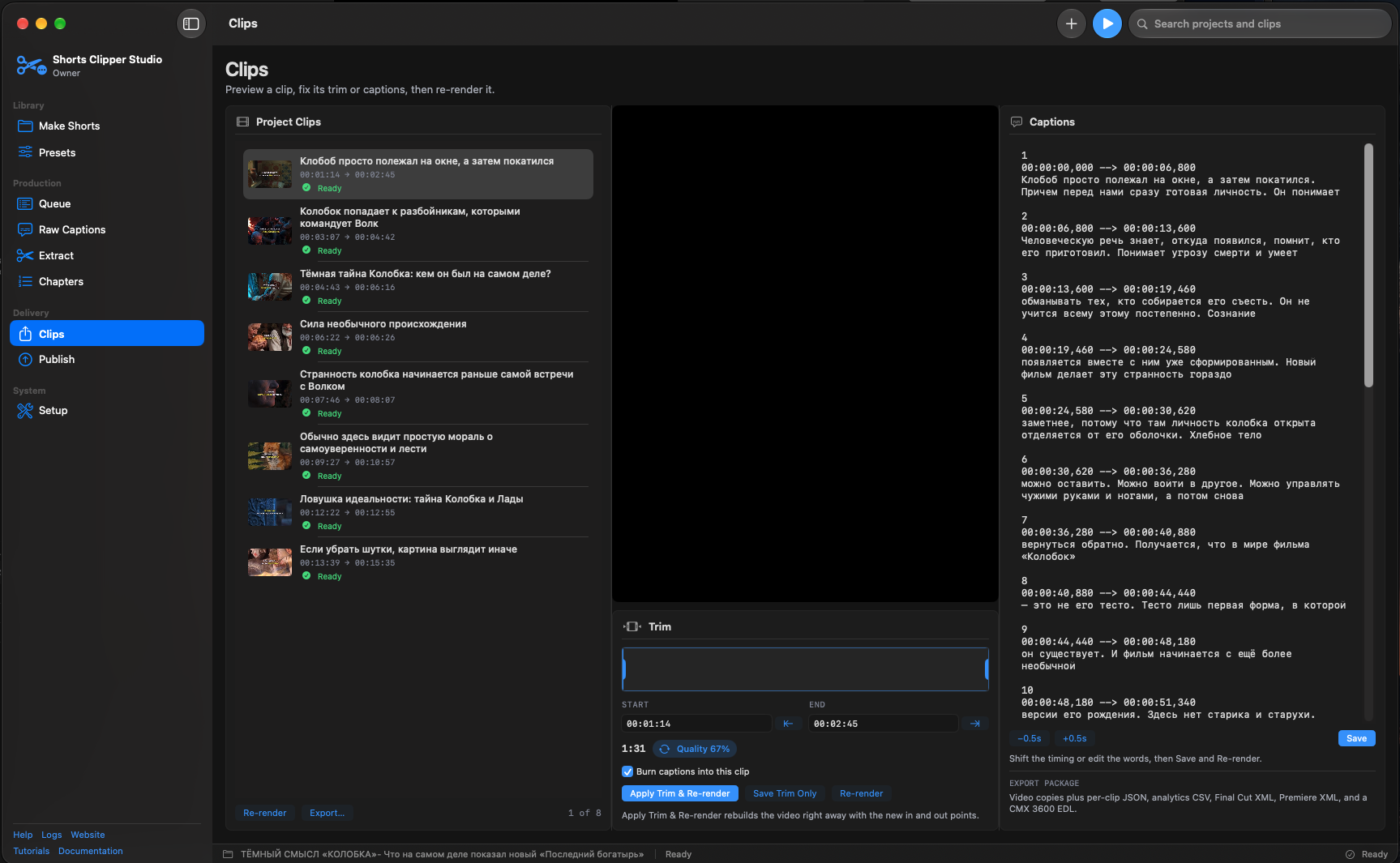Image resolution: width=1400 pixels, height=863 pixels.
Task: Open Raw Captions in sidebar
Action: (x=107, y=229)
